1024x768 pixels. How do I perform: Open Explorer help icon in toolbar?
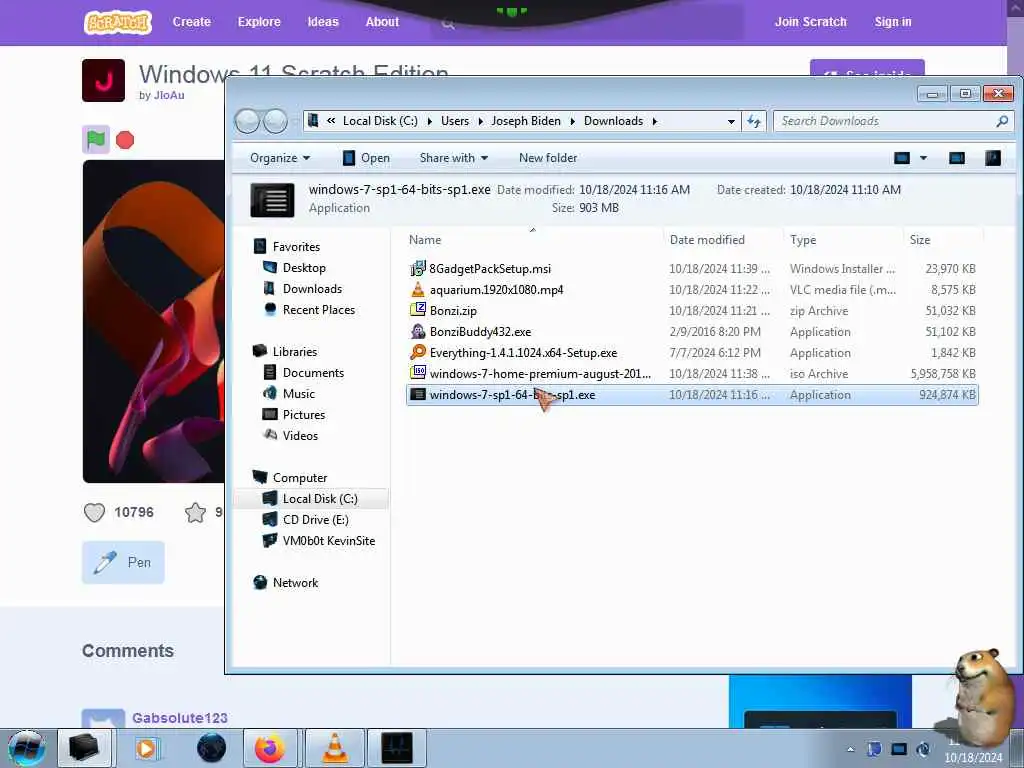[x=993, y=158]
